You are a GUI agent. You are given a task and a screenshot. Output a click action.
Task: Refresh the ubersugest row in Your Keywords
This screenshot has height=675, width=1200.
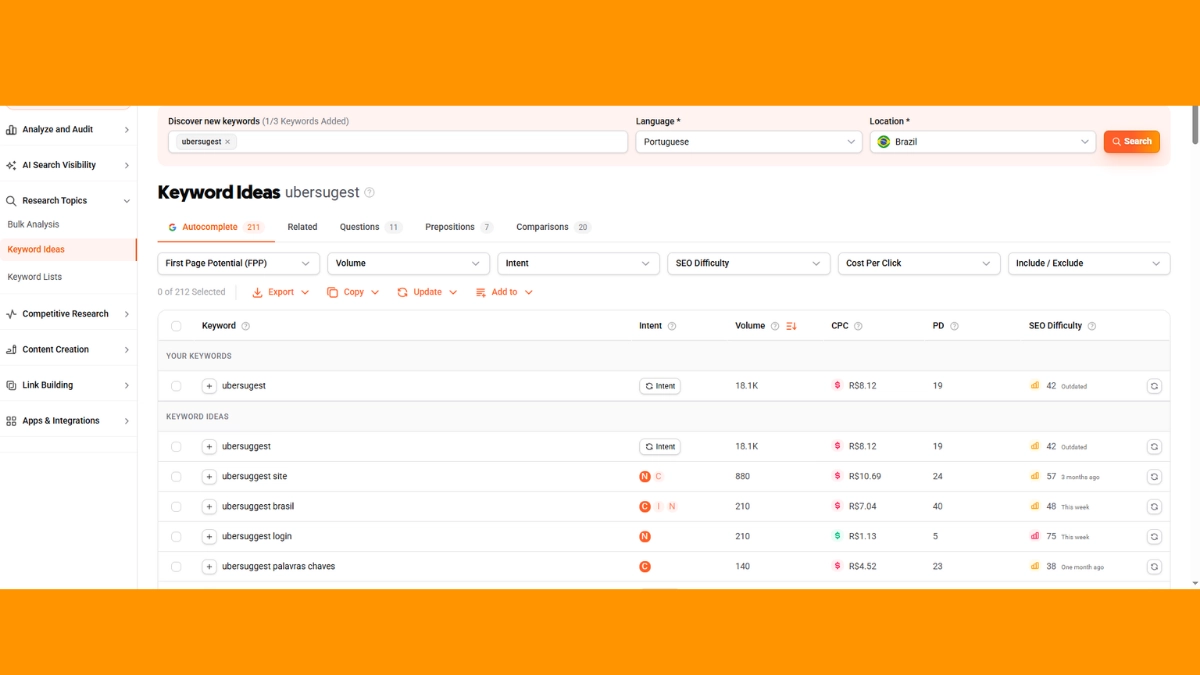click(x=1154, y=386)
